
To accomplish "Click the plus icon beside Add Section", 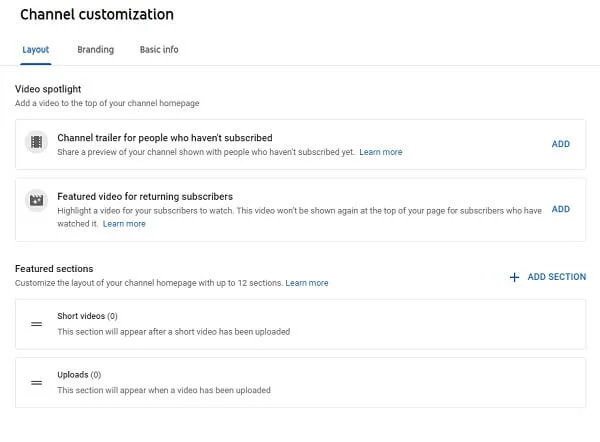I will 515,277.
